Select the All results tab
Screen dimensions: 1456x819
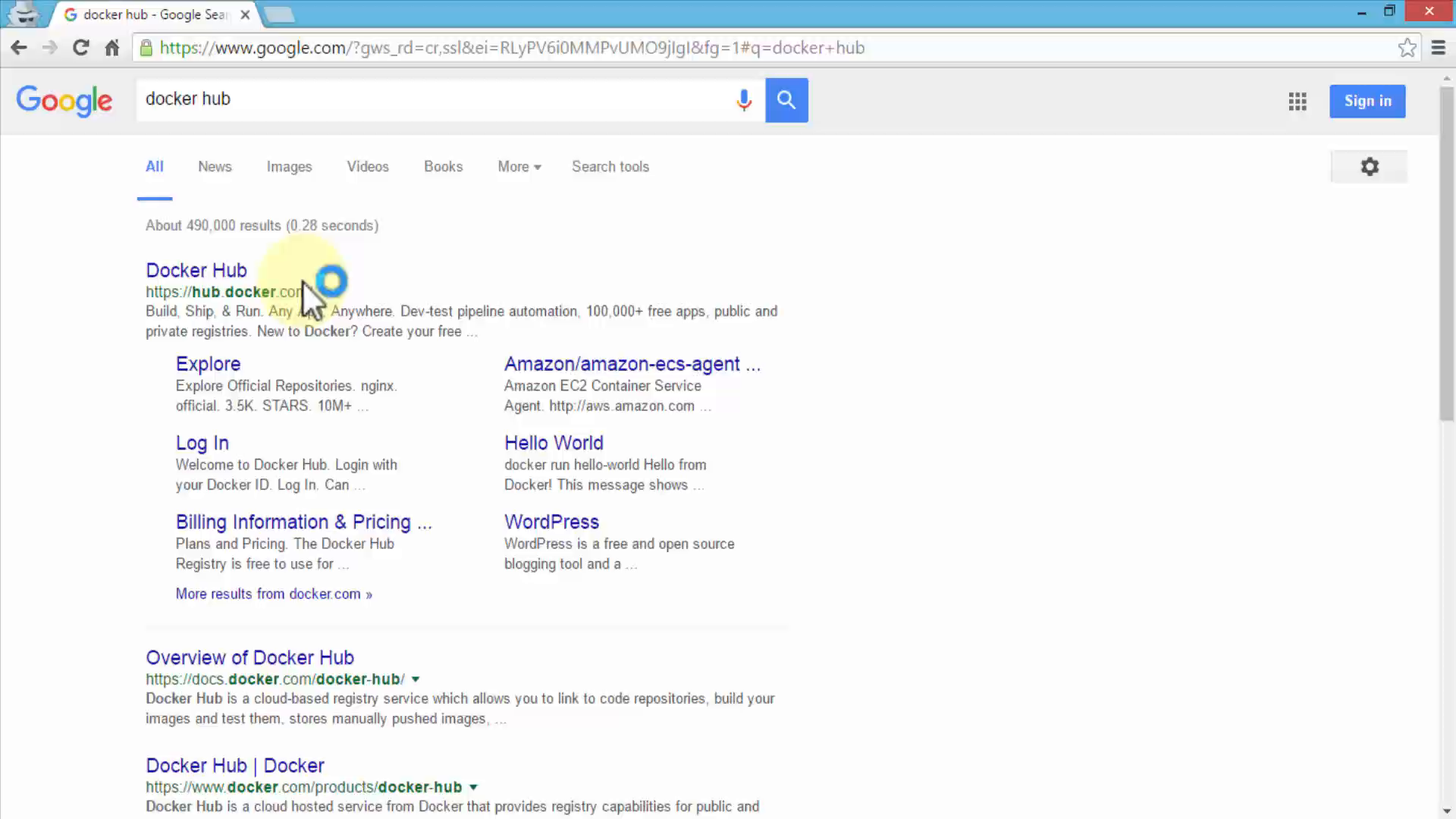[155, 167]
